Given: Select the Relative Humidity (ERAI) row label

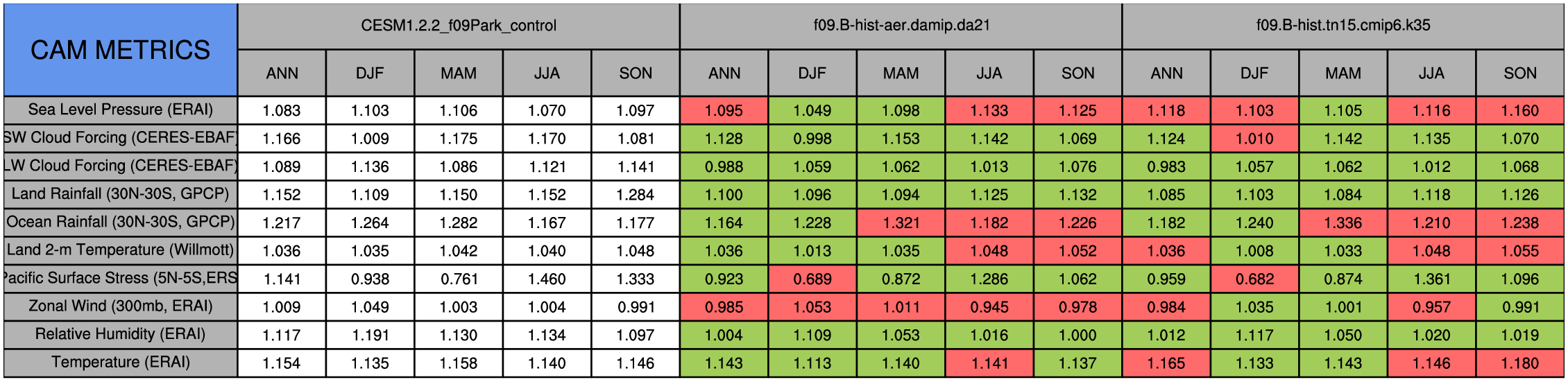Looking at the screenshot, I should (x=120, y=334).
